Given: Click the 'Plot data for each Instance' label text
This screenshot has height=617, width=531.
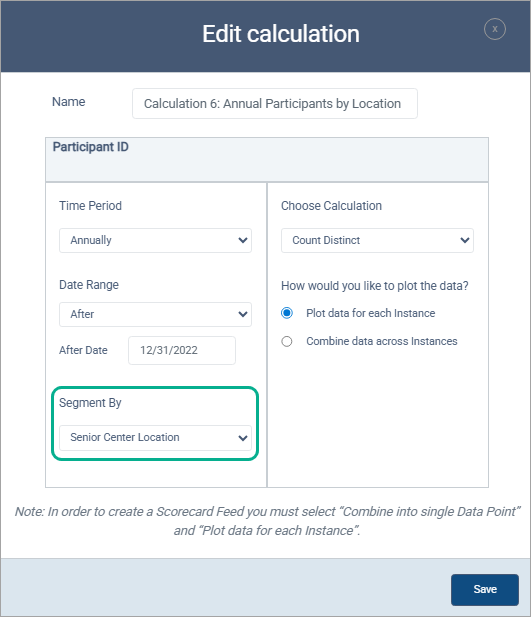Looking at the screenshot, I should [370, 313].
